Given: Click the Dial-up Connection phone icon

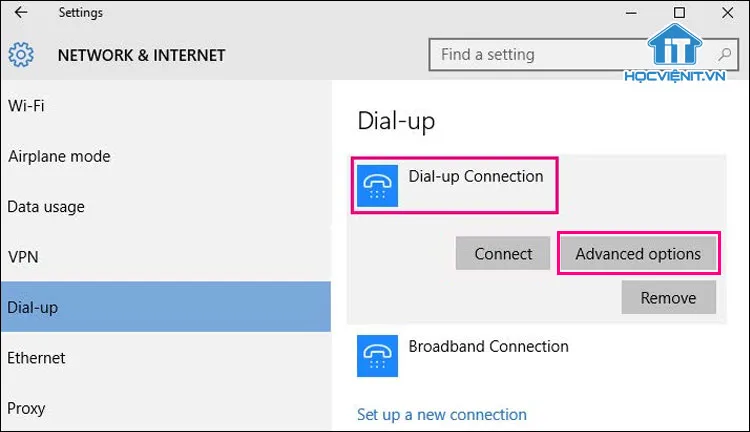Looking at the screenshot, I should point(376,184).
